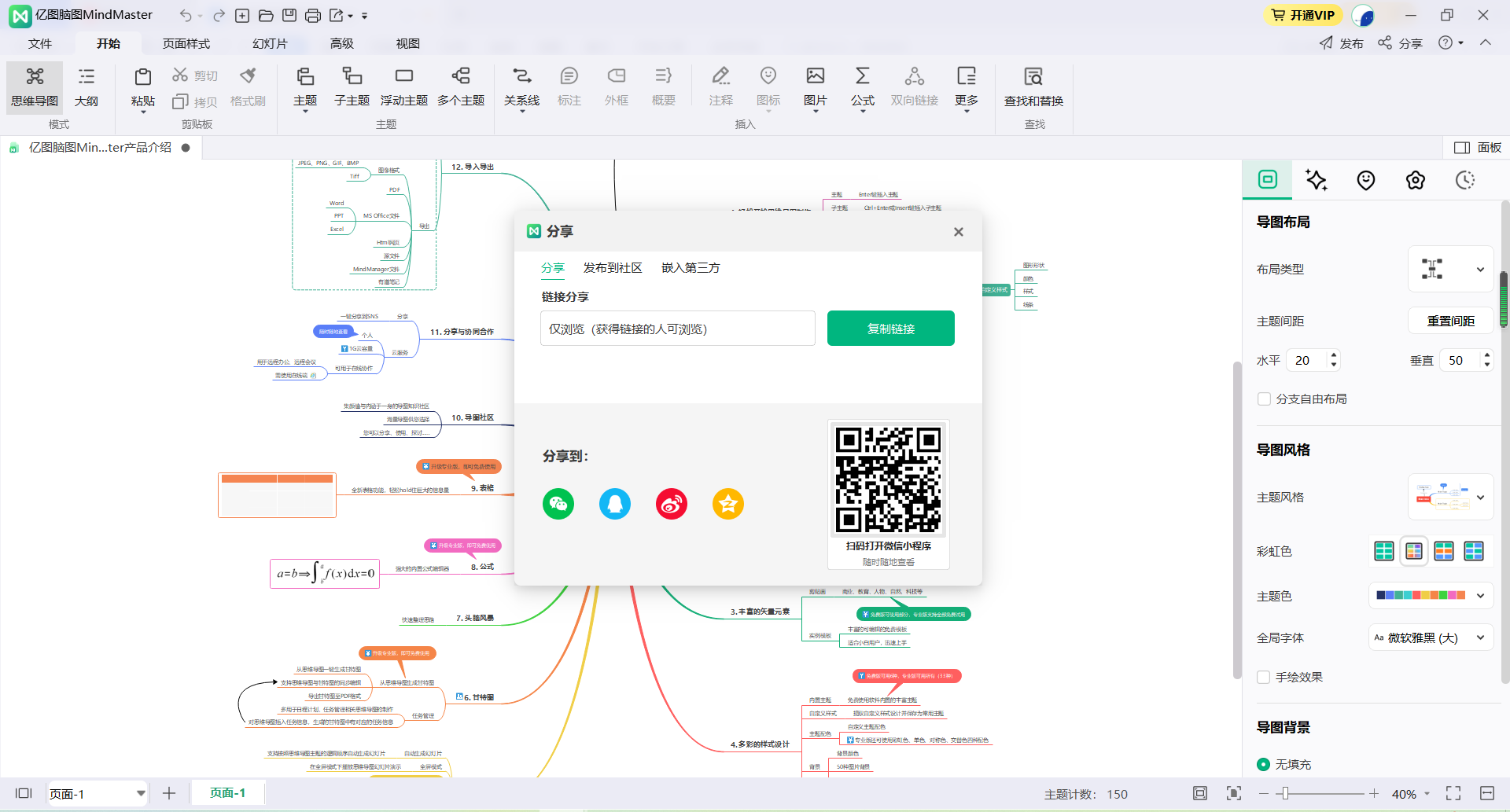Viewport: 1510px width, 812px height.
Task: Share to Qzone star icon
Action: click(728, 504)
